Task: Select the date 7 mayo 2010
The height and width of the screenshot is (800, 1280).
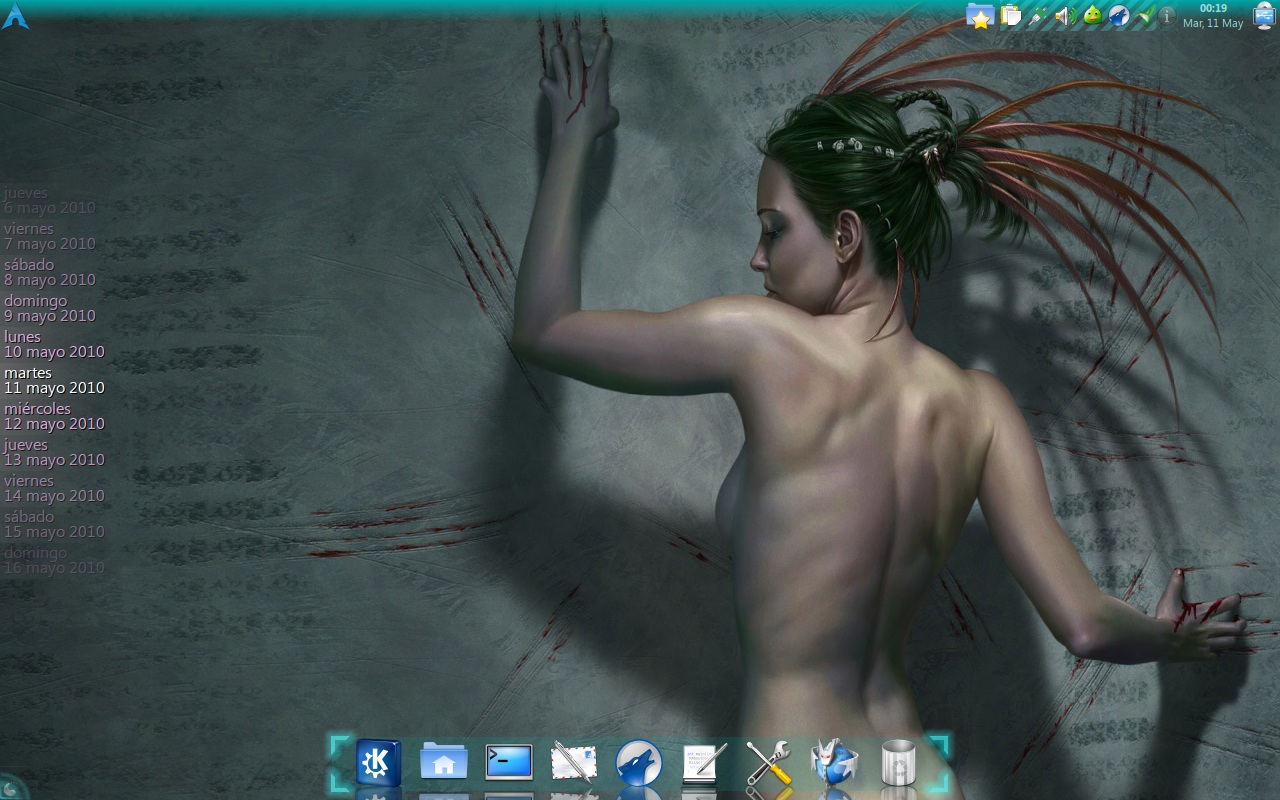Action: pos(50,244)
